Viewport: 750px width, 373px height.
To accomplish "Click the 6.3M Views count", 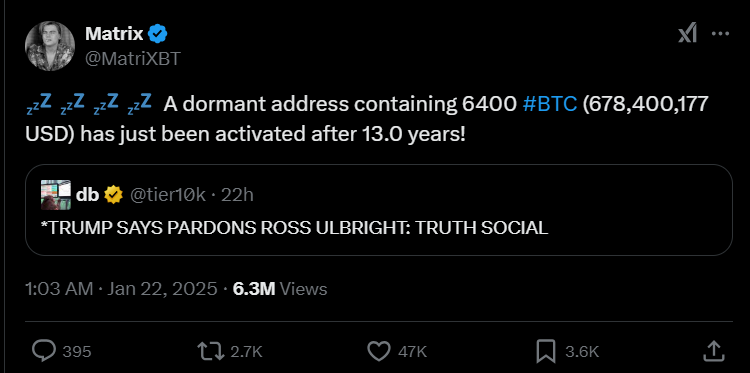I will click(280, 289).
